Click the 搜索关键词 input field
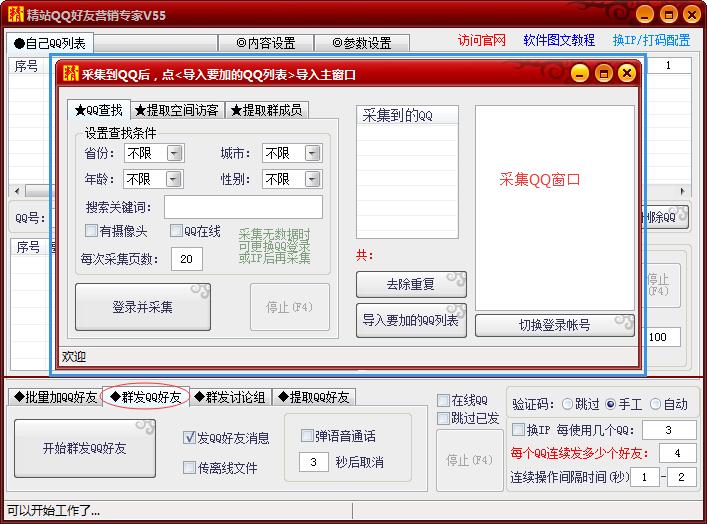This screenshot has height=524, width=707. 243,207
